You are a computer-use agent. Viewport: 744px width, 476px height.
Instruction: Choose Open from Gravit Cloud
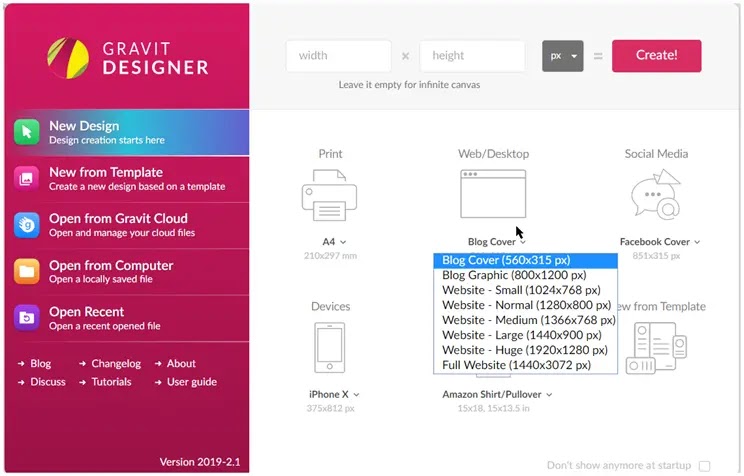coord(127,225)
